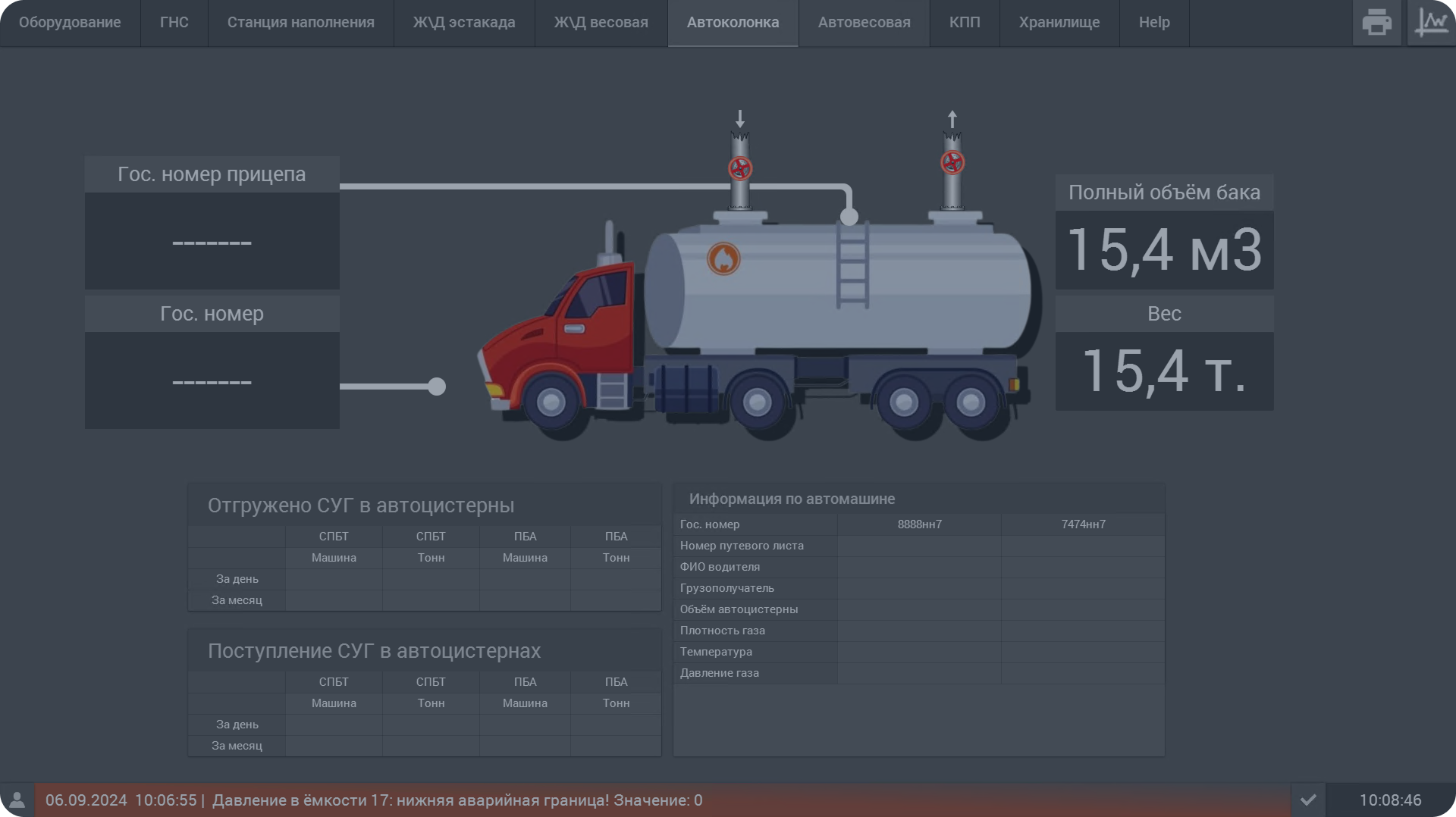Click the Полный объём бака value 15,4 м3
This screenshot has width=1456, height=817.
[x=1164, y=250]
